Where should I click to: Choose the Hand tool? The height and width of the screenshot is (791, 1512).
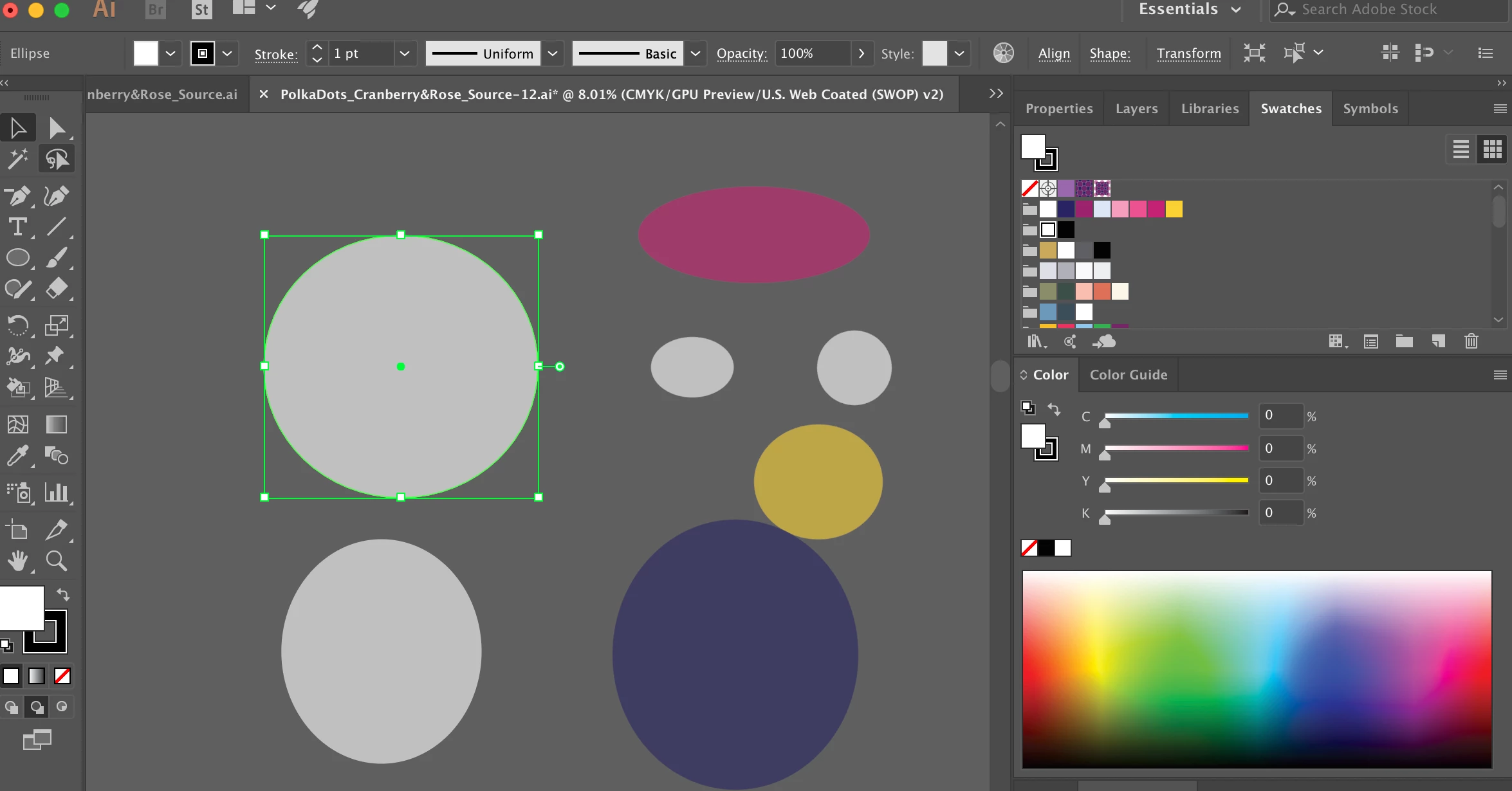coord(17,561)
